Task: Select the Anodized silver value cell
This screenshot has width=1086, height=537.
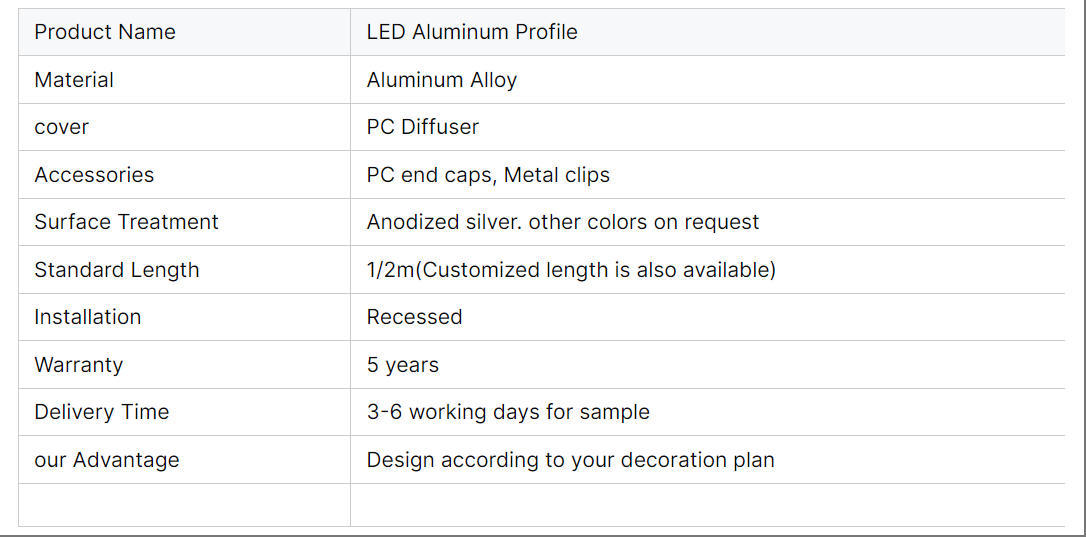Action: coord(707,222)
